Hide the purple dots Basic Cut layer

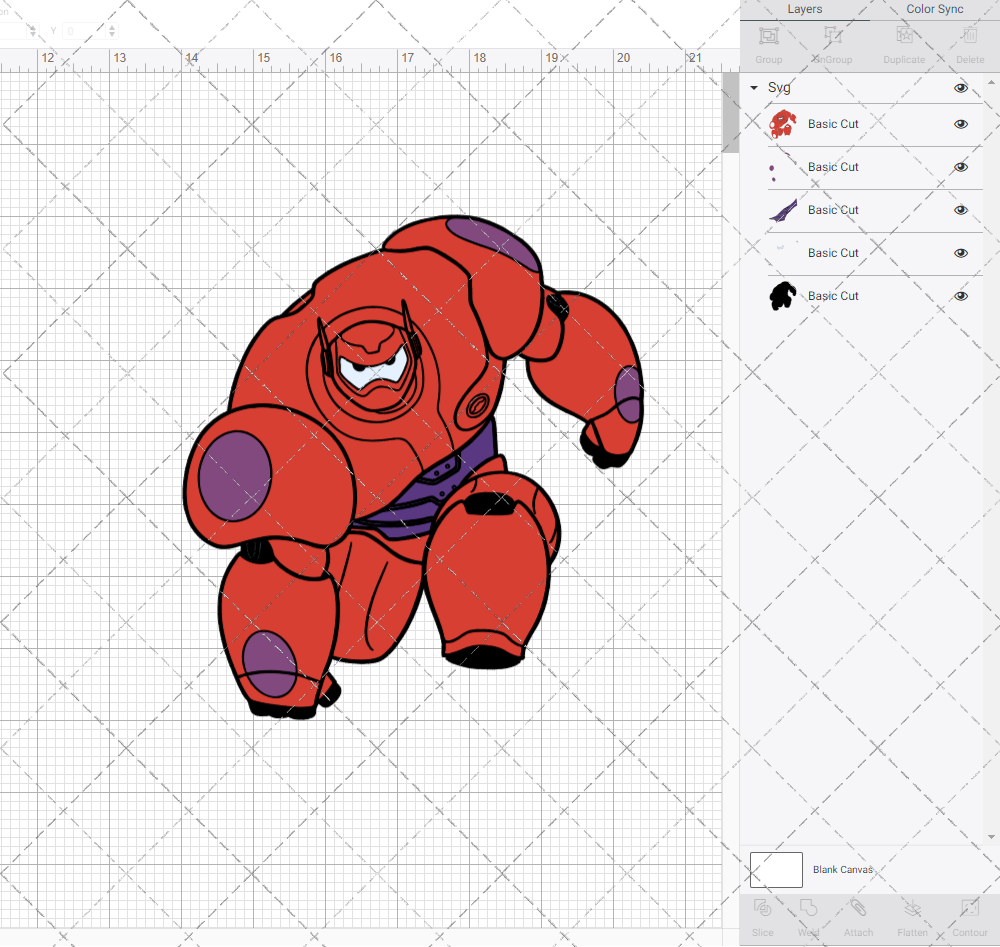[x=960, y=167]
